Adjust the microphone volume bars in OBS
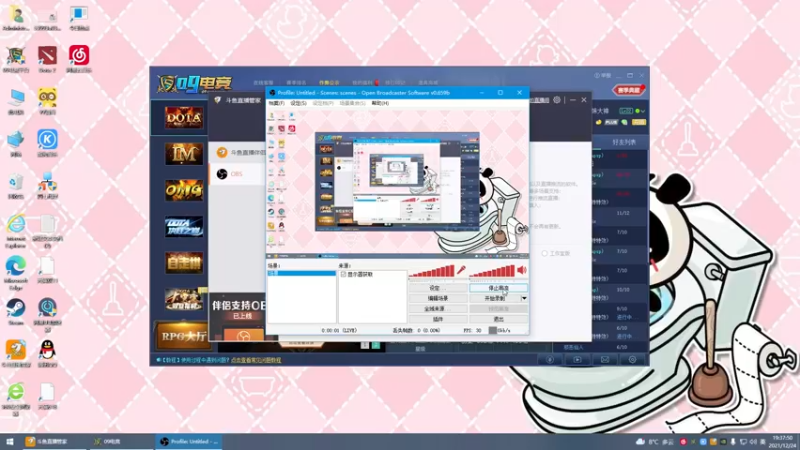This screenshot has width=800, height=450. [432, 271]
